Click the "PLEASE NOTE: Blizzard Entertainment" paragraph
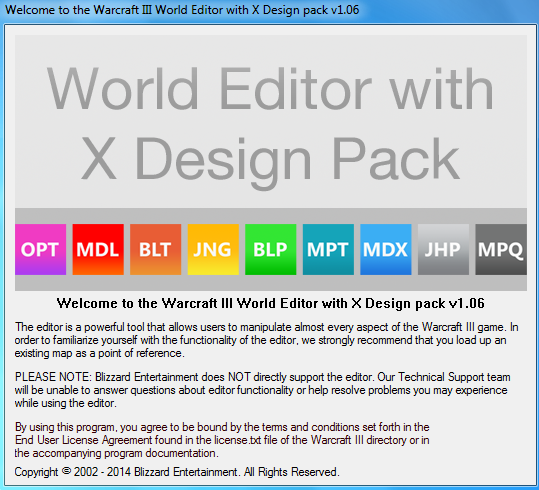The image size is (539, 490). [x=262, y=390]
